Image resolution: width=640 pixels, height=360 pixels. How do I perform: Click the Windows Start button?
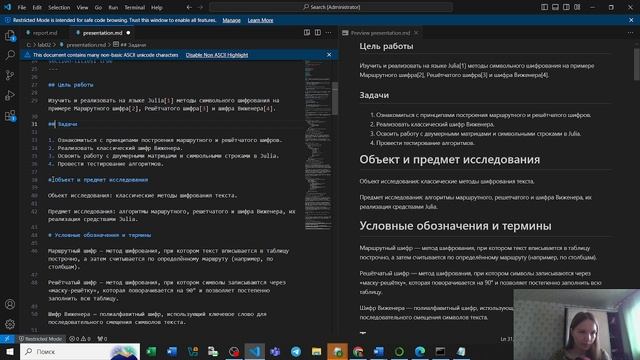tap(10, 351)
